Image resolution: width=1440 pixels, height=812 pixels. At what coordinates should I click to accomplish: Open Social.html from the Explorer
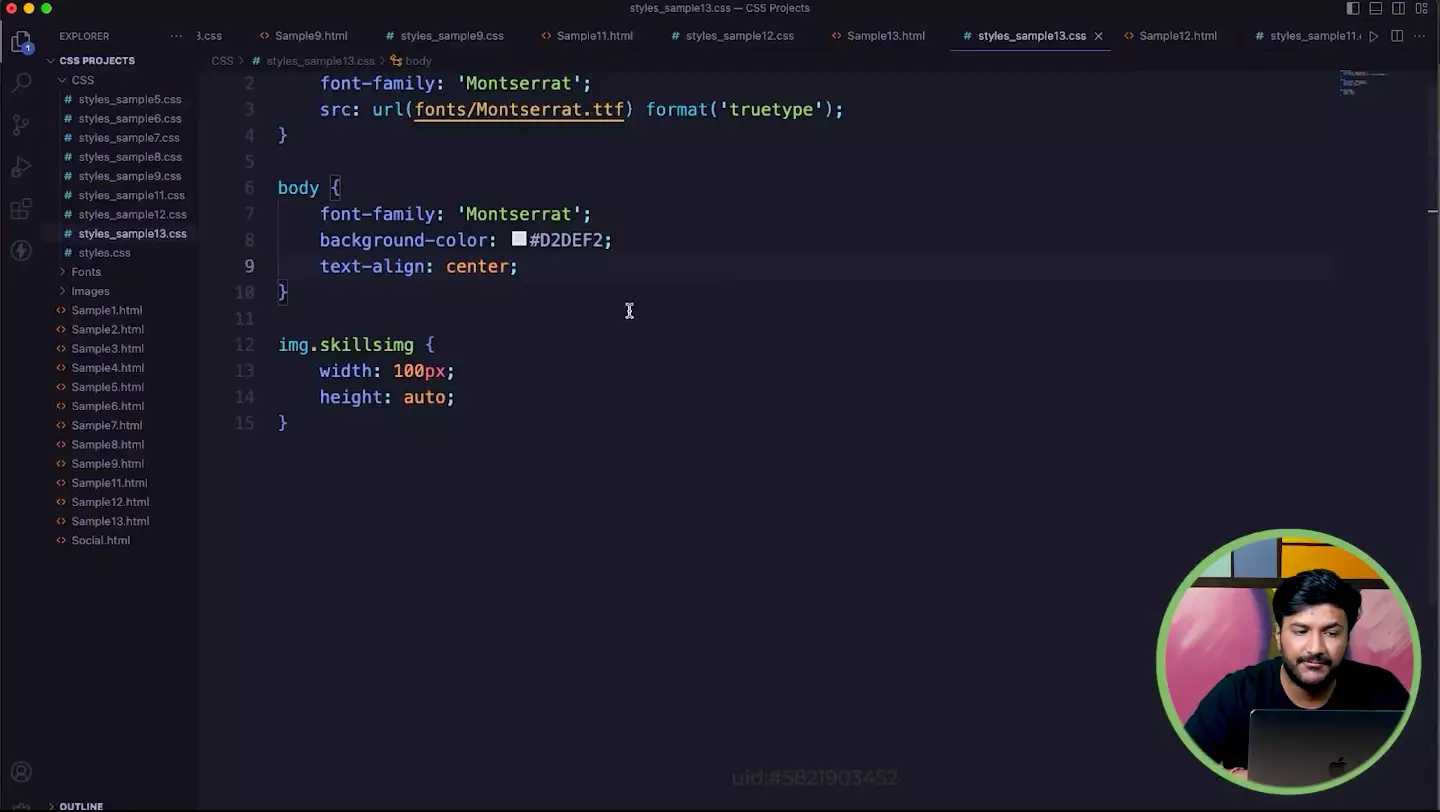coord(100,540)
